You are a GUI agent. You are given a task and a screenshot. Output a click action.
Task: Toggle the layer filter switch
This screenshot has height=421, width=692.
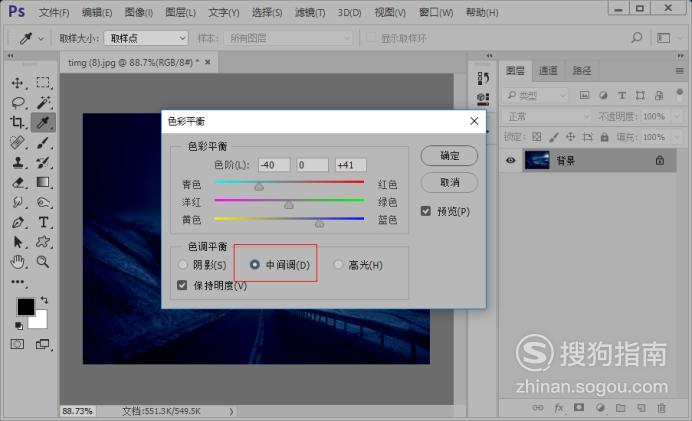(680, 94)
